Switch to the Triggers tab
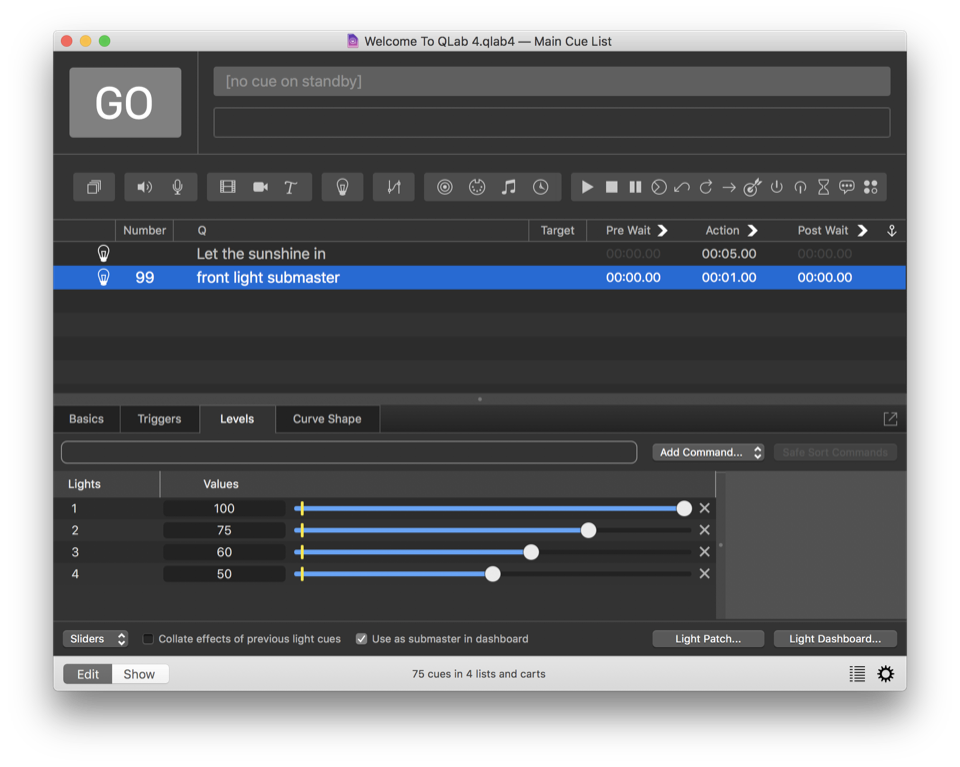Image resolution: width=960 pixels, height=767 pixels. point(159,419)
